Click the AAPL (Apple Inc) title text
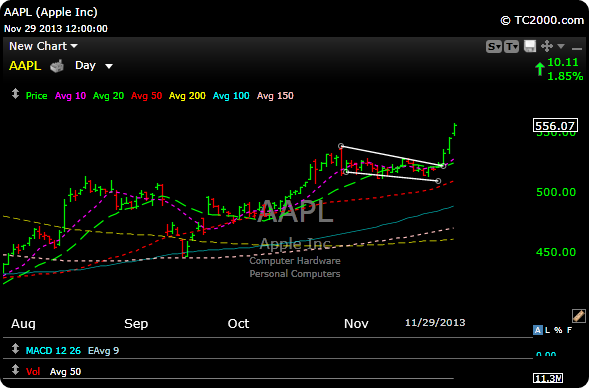Viewport: 589px width, 388px height. 51,12
